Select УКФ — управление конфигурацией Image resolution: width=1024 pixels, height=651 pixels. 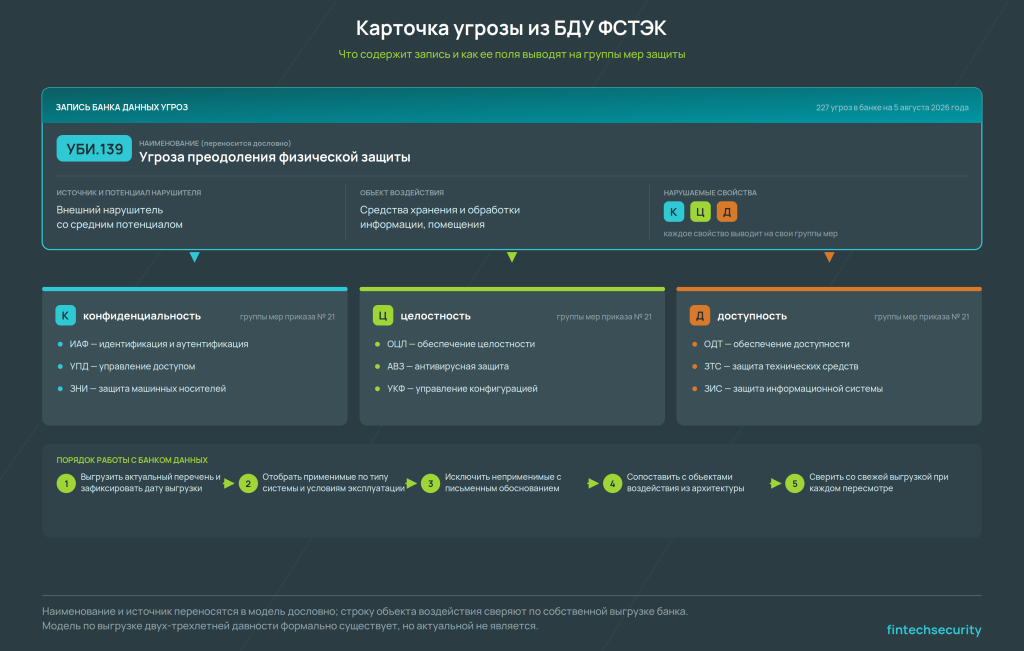pos(462,389)
